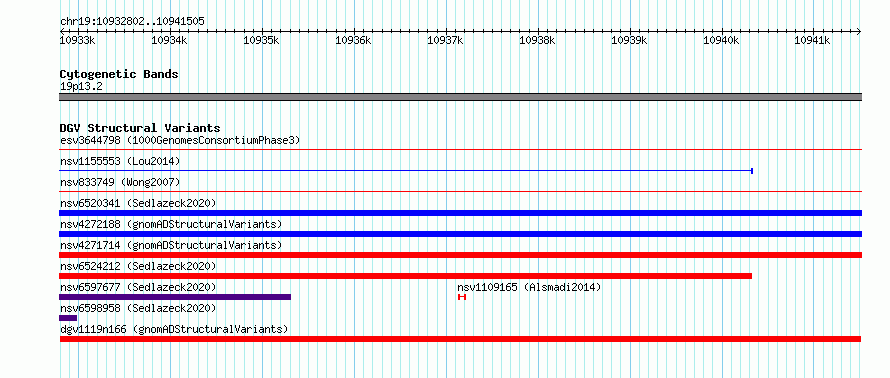The width and height of the screenshot is (890, 378).
Task: Select the 19p13.2 band label
Action: 81,87
